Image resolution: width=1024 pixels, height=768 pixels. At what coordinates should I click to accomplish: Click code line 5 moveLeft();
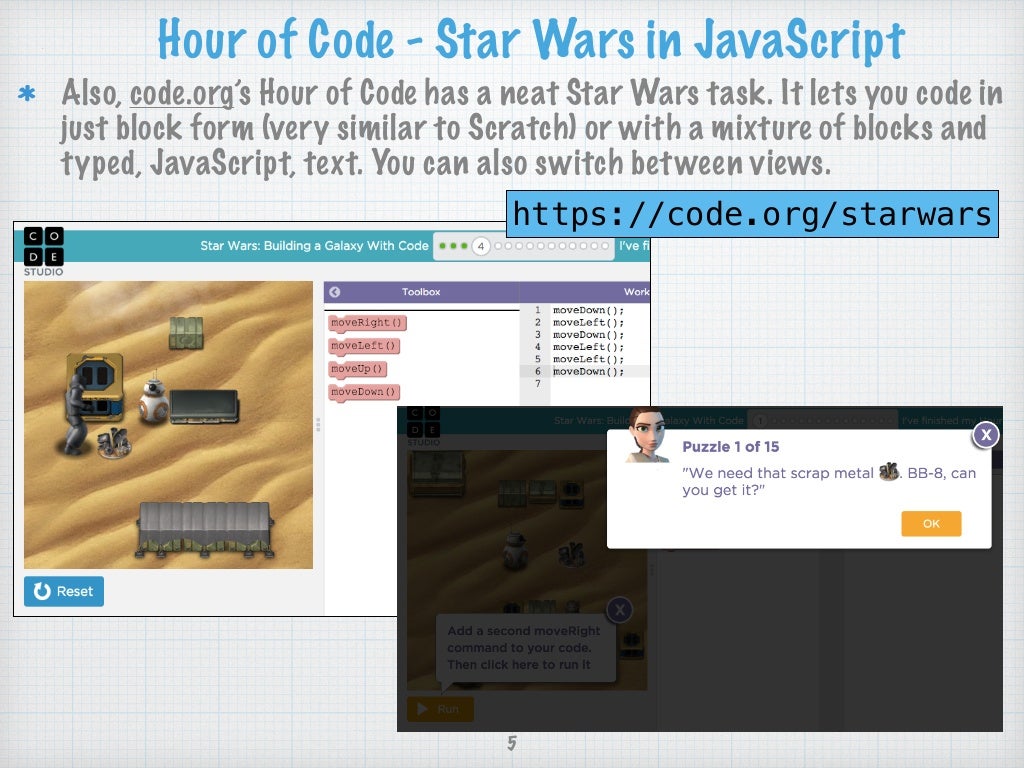click(588, 359)
